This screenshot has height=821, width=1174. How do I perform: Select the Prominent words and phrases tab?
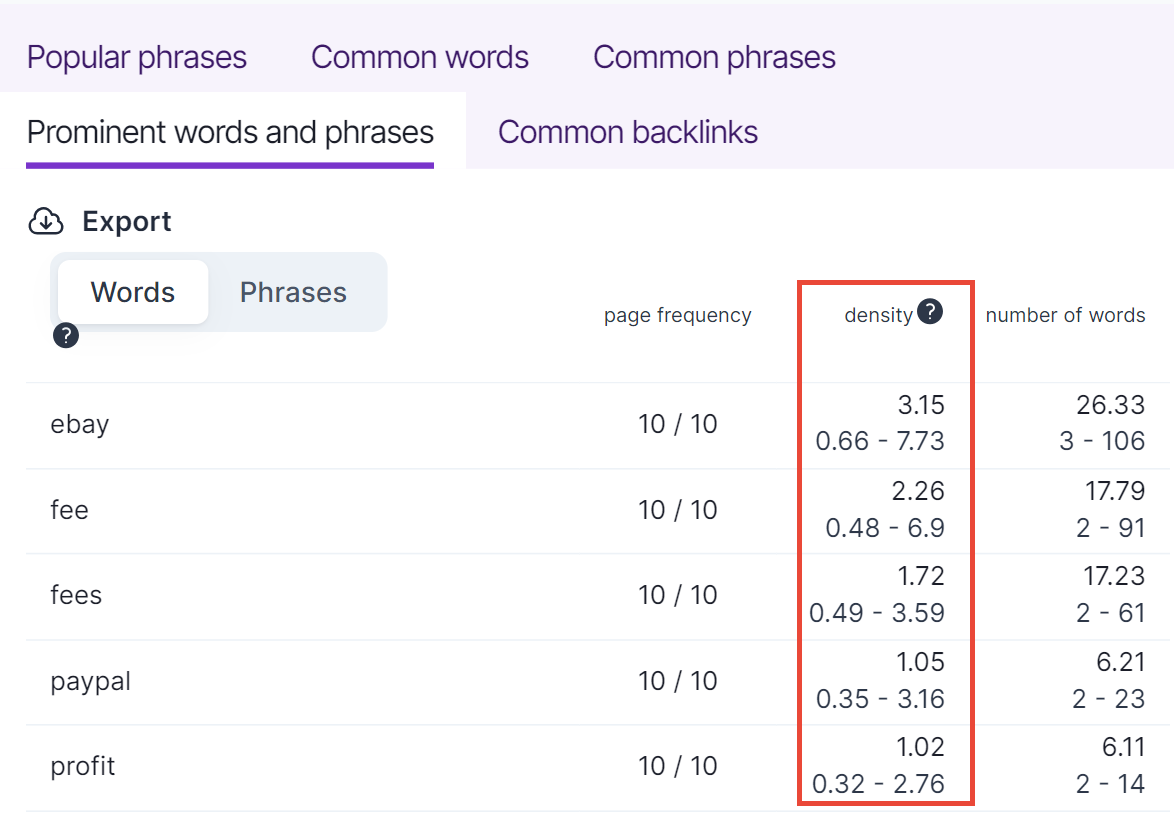click(230, 132)
